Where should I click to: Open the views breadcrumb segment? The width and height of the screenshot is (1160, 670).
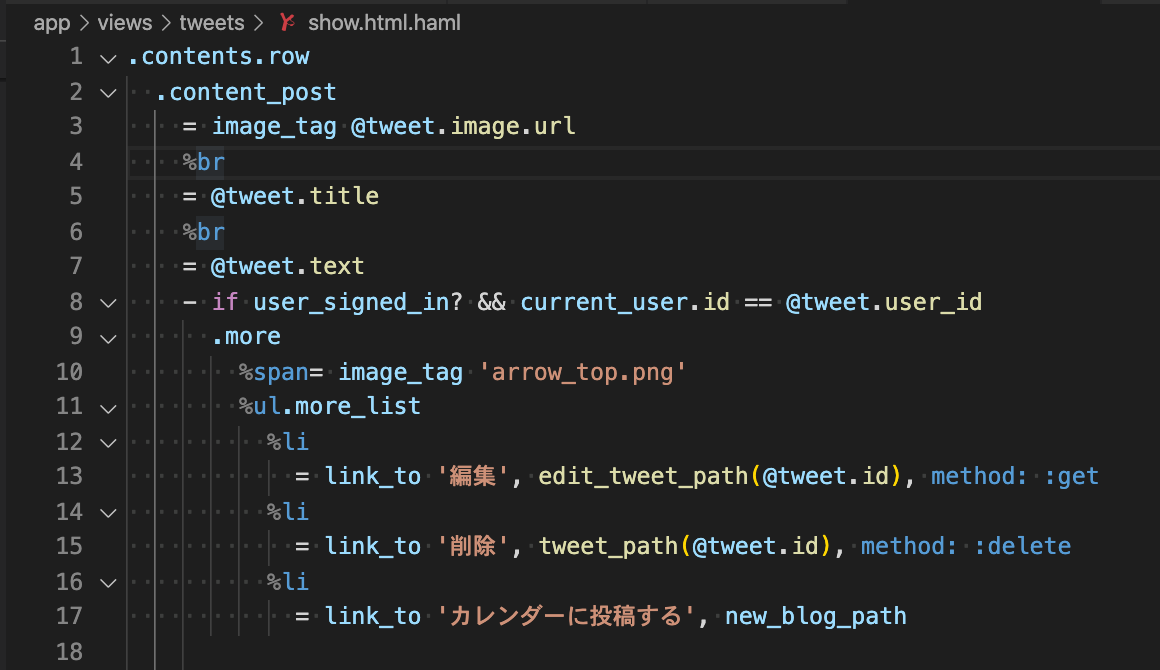coord(124,23)
